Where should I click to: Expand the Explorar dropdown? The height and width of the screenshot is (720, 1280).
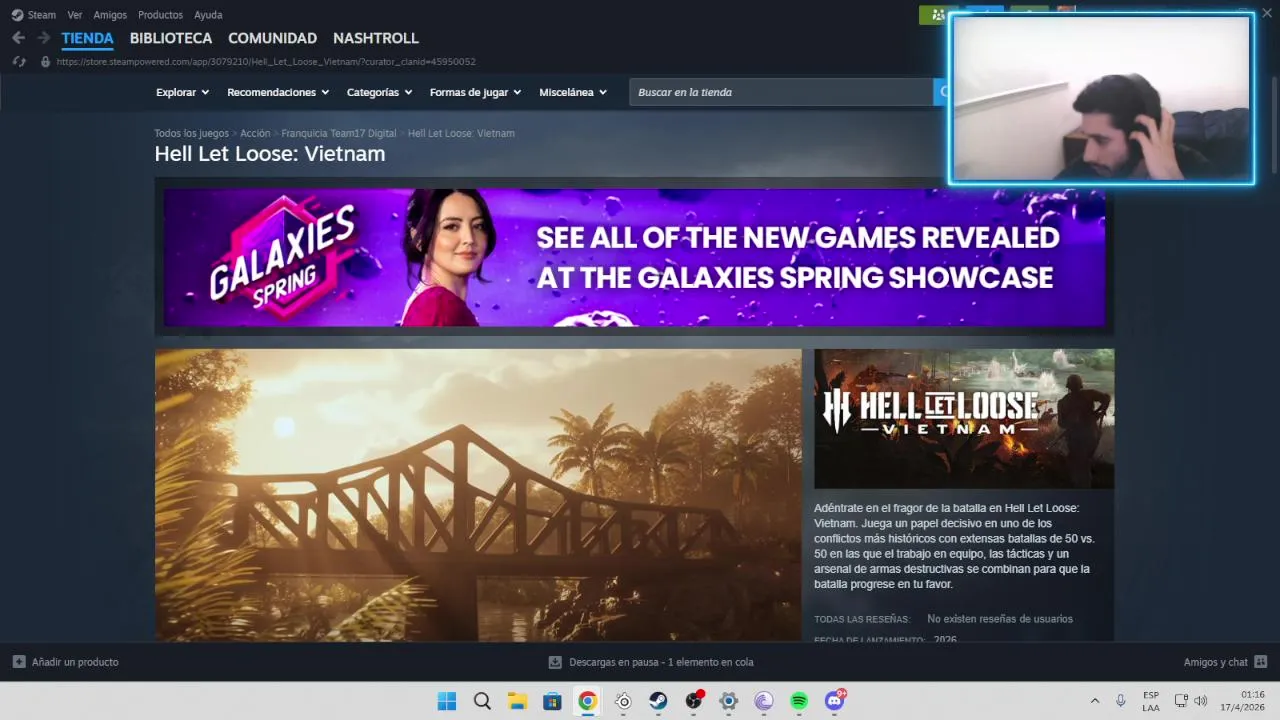click(x=182, y=92)
